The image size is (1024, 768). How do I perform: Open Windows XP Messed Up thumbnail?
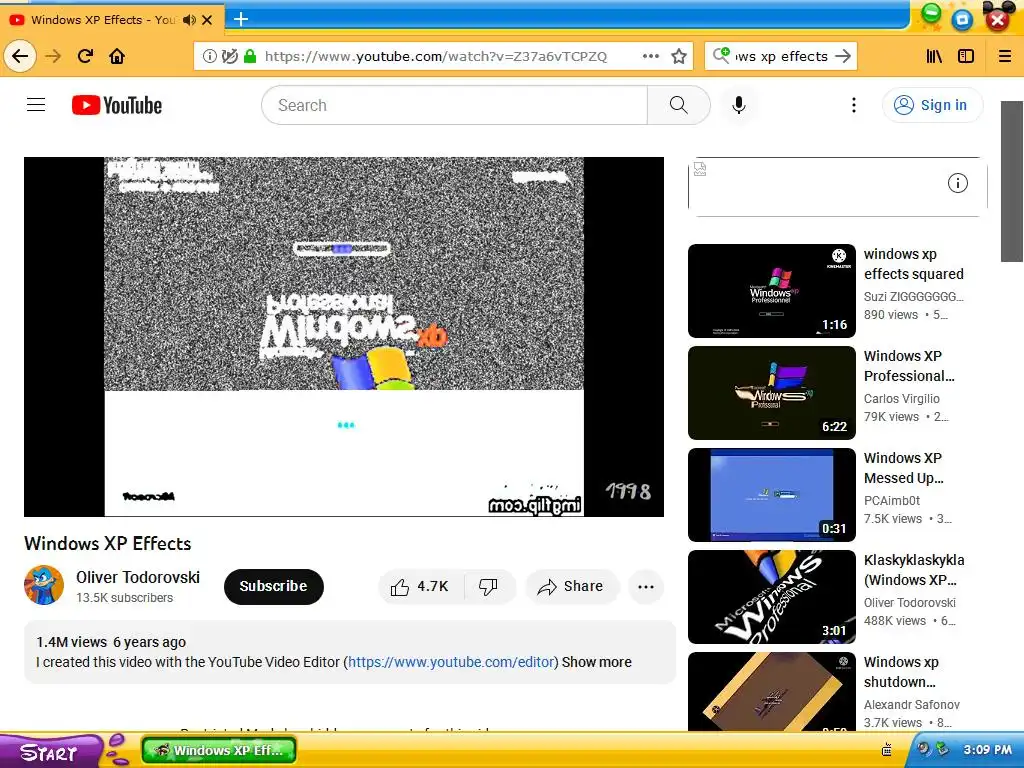click(771, 494)
